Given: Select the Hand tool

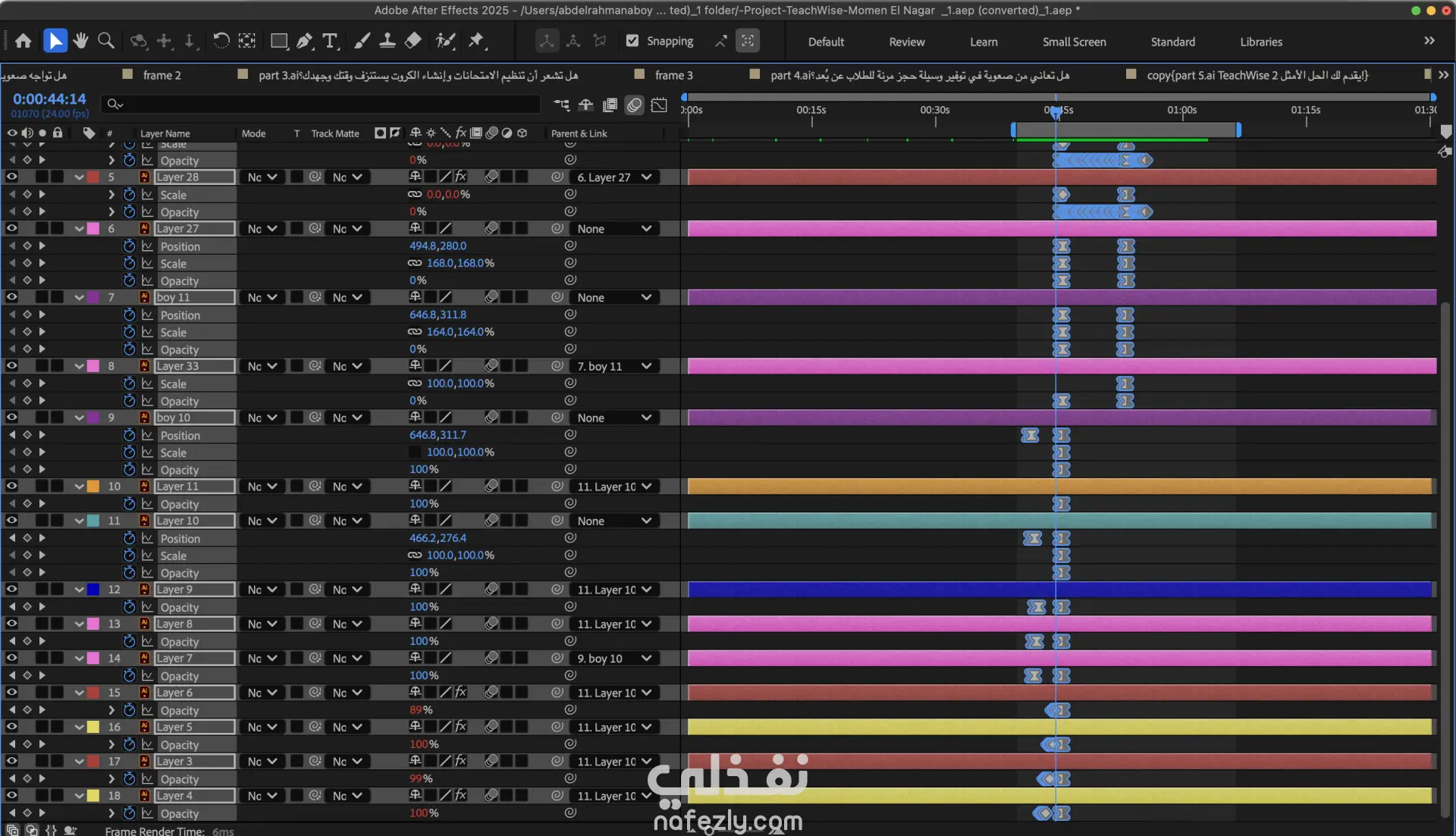Looking at the screenshot, I should [80, 41].
